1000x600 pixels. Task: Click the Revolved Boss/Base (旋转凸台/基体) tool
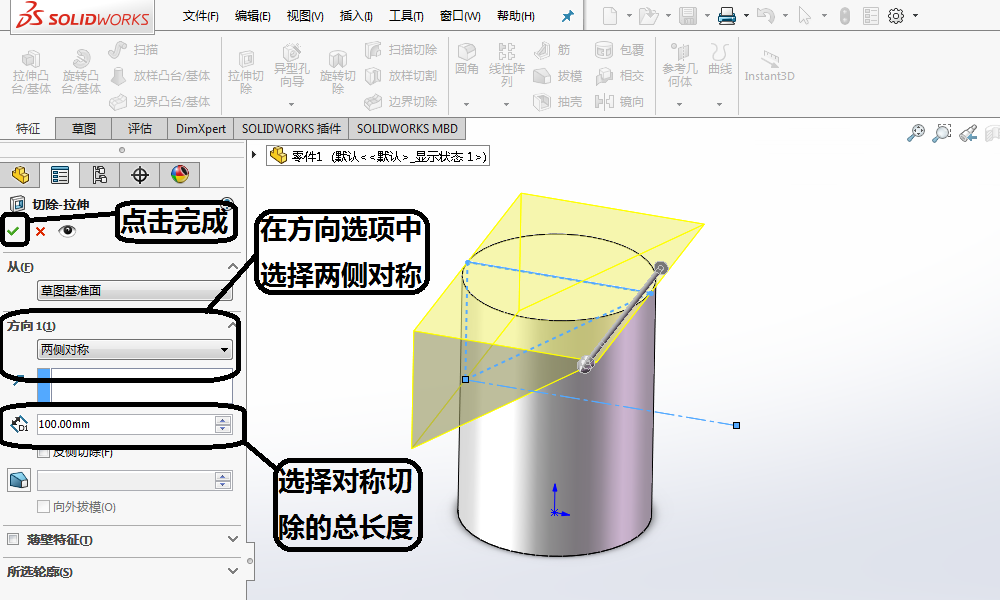point(81,73)
